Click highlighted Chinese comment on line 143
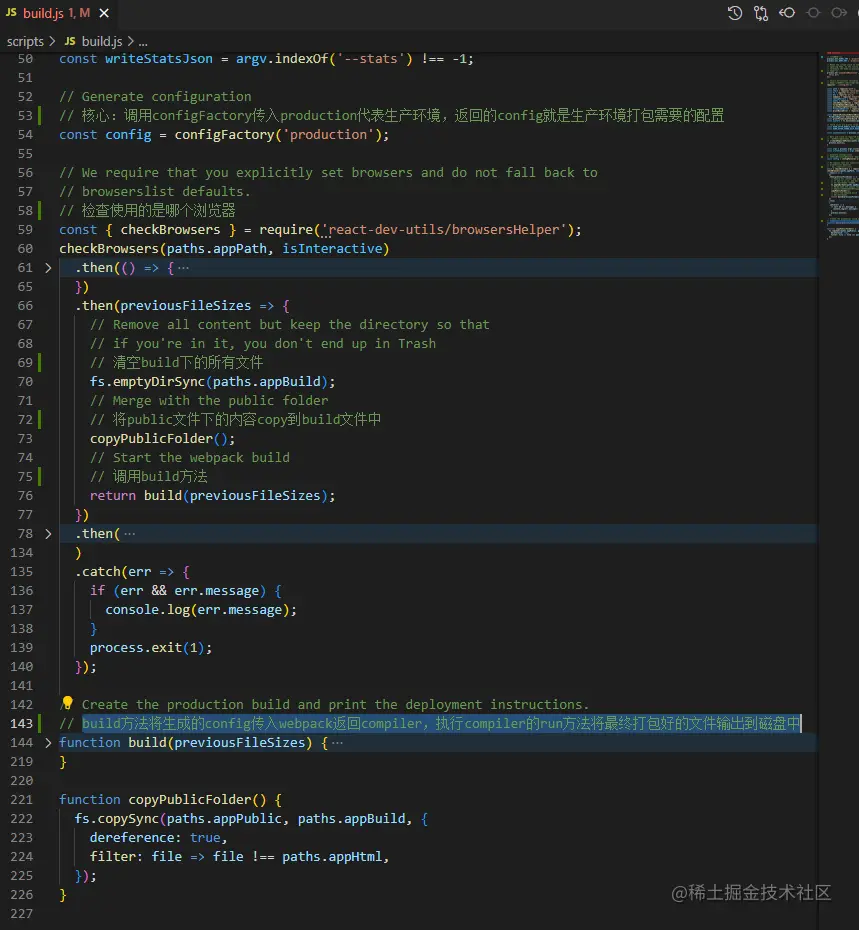 441,723
